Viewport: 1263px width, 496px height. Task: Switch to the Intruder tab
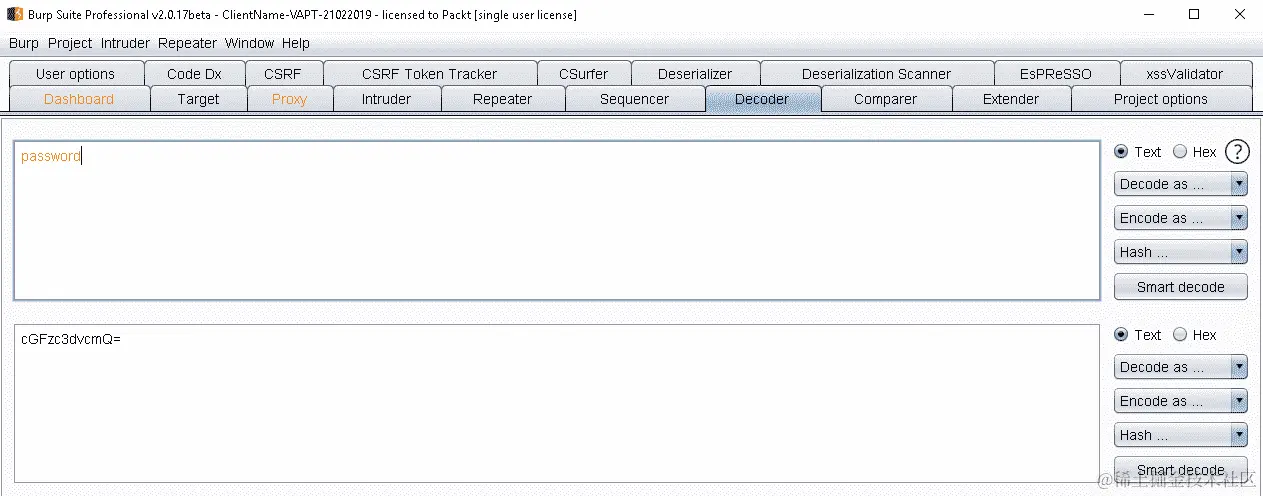pos(386,99)
